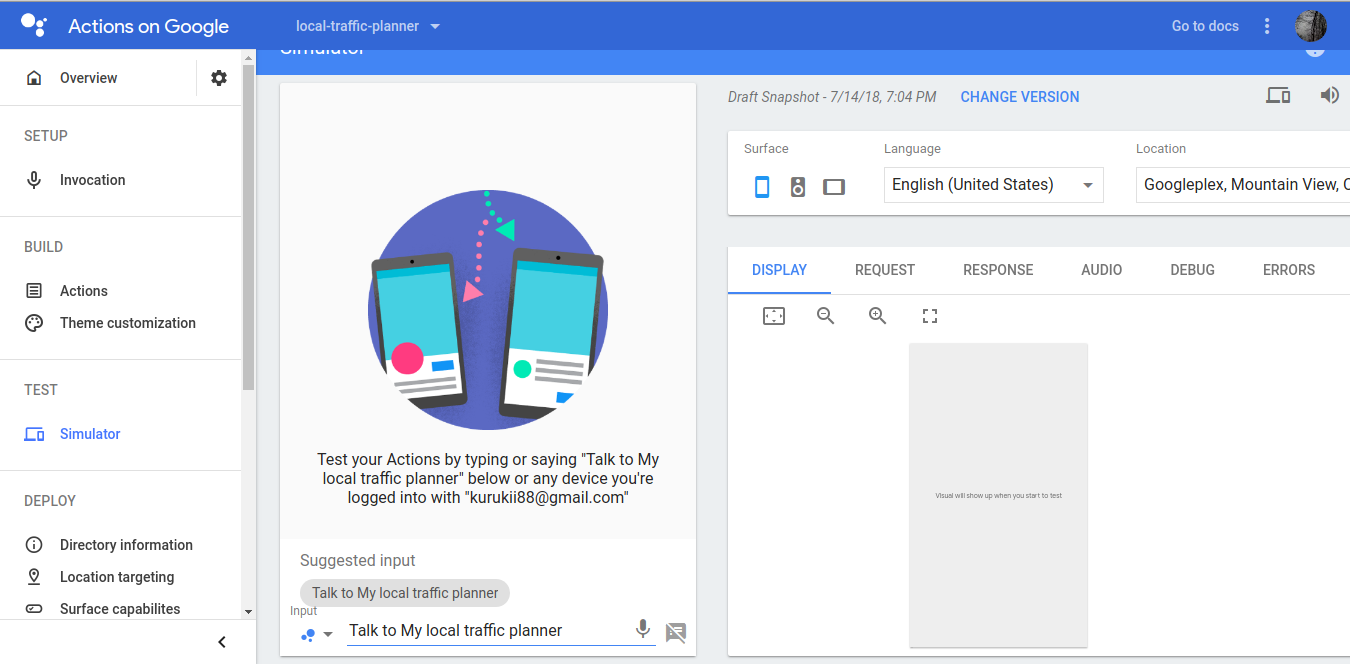Click the phone display preview placeholder
The height and width of the screenshot is (664, 1350).
tap(998, 495)
